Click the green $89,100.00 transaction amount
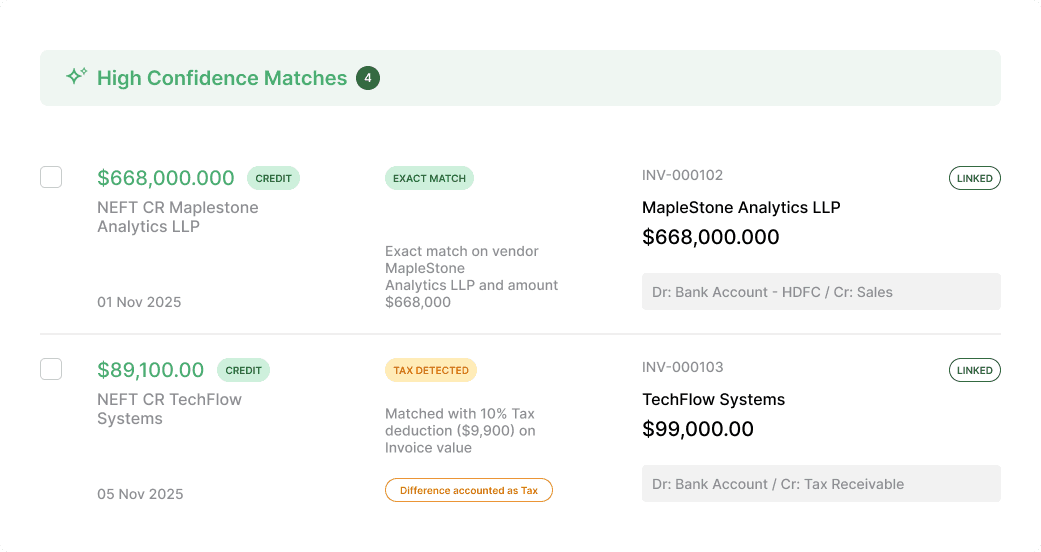Image resolution: width=1041 pixels, height=552 pixels. (x=151, y=370)
